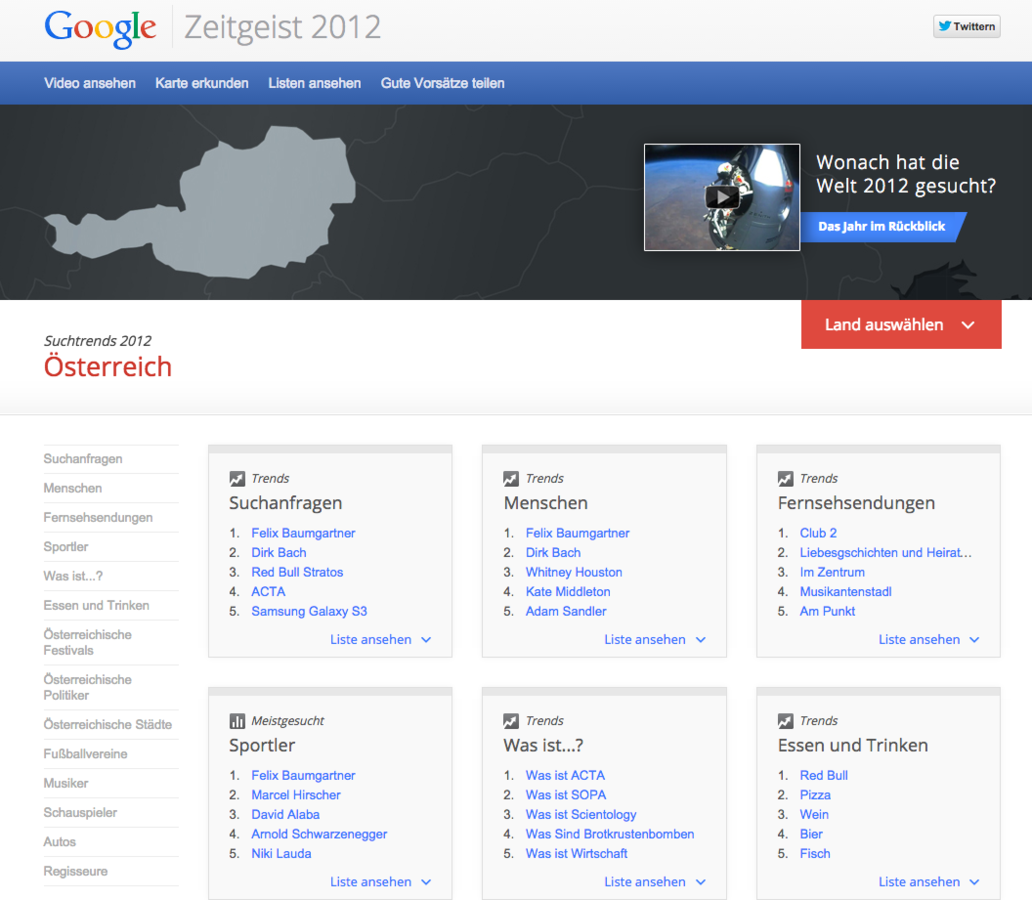Expand Liste ansehen in Essen und Trinken card

coord(929,882)
